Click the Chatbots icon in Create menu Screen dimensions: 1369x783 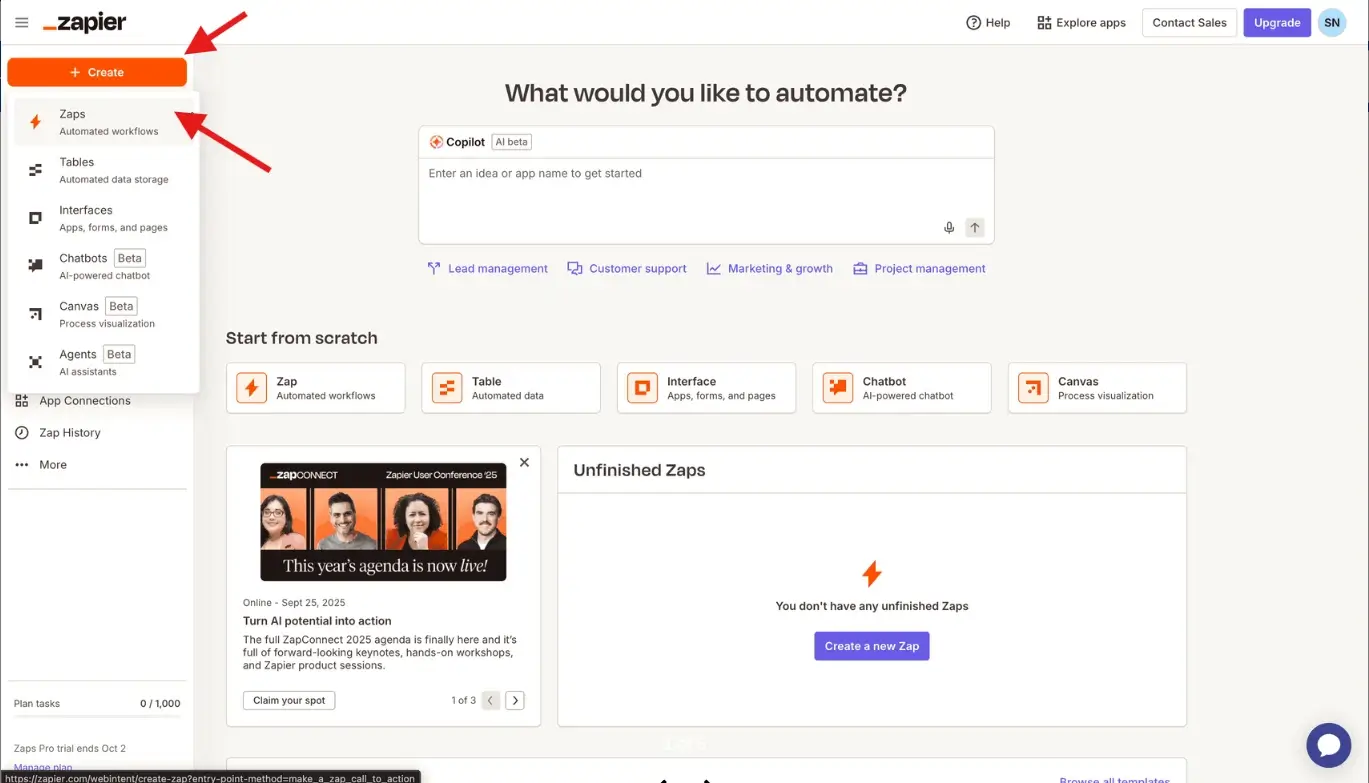tap(35, 266)
